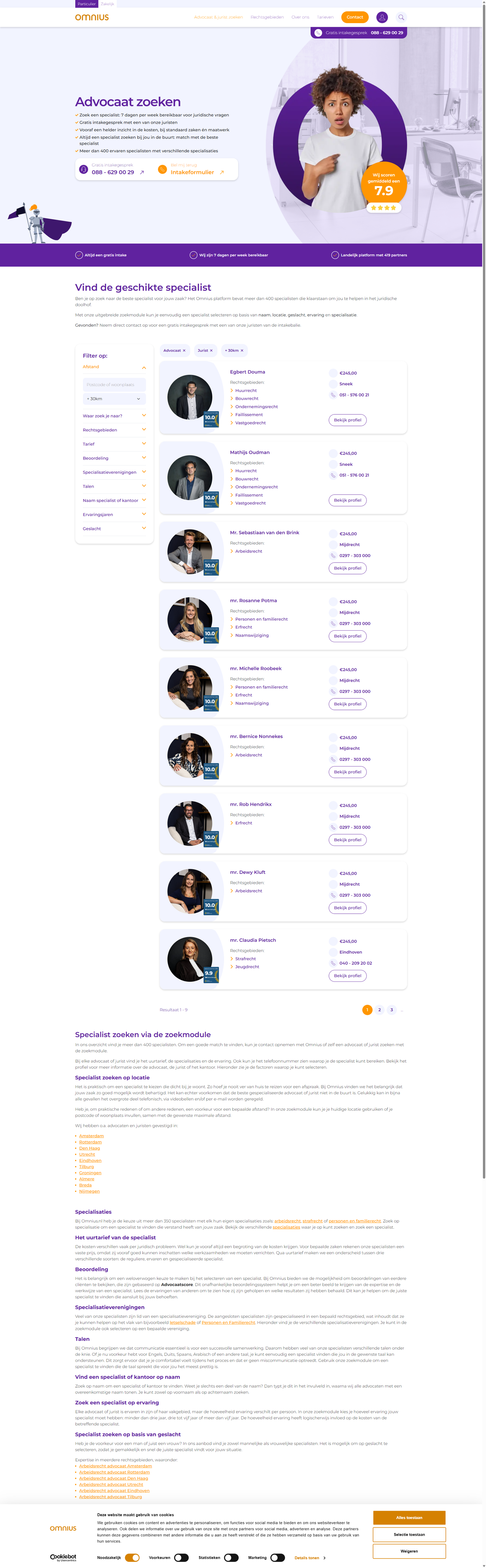Go to results page 2

tap(380, 1010)
